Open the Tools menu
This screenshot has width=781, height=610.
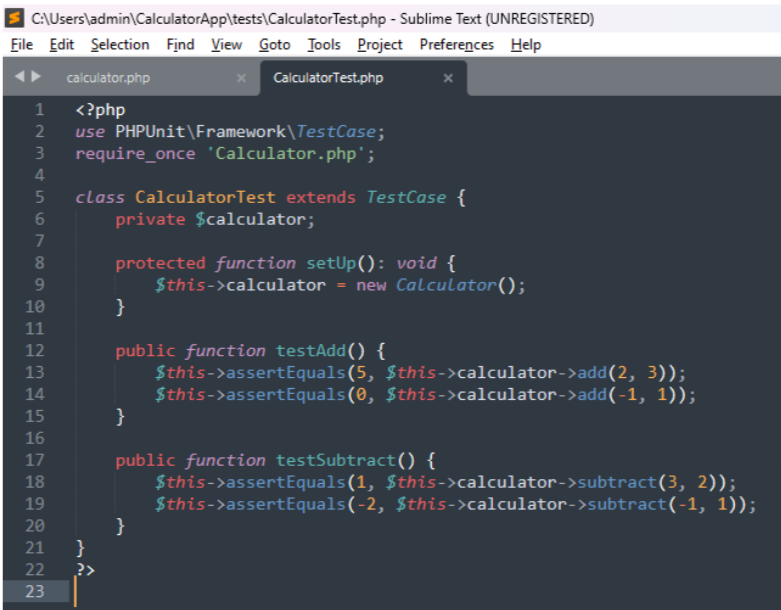pyautogui.click(x=324, y=44)
